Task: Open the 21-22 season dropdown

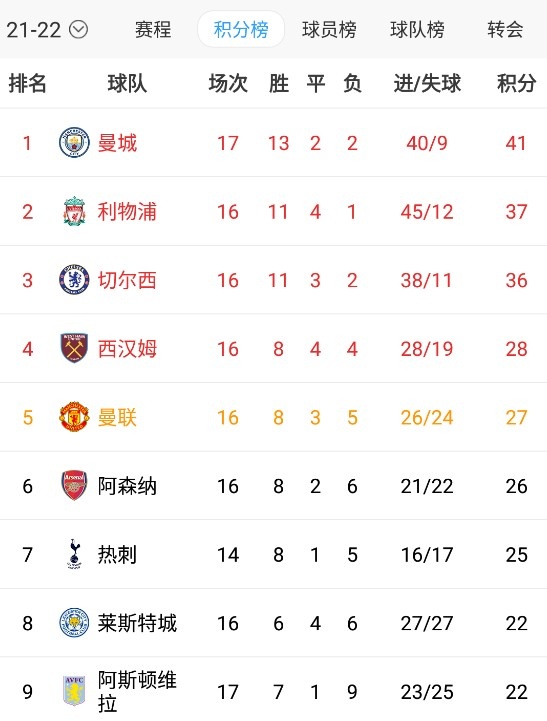Action: [47, 30]
